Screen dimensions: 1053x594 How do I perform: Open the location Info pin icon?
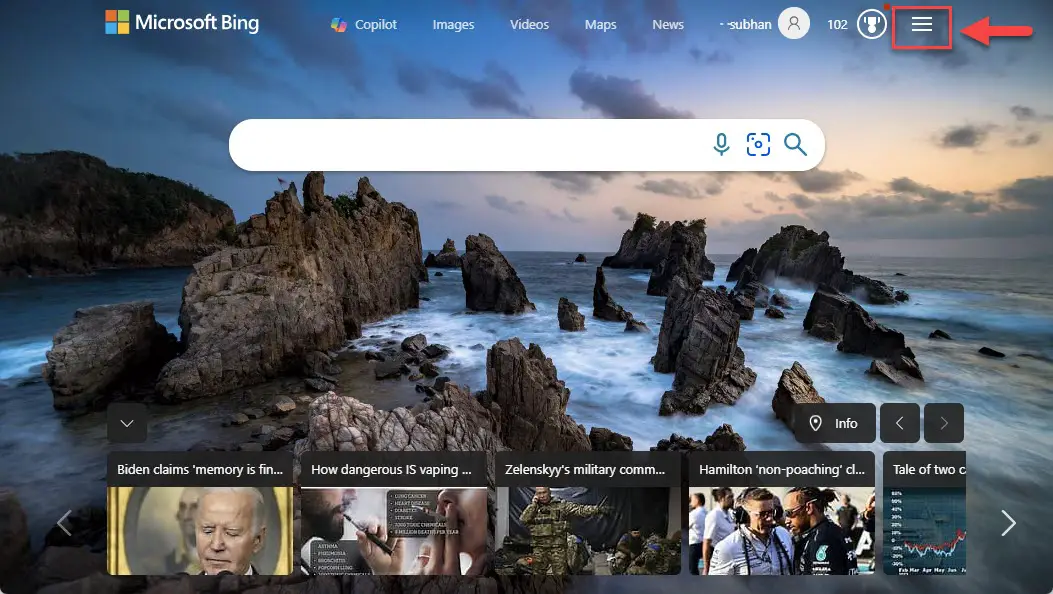tap(815, 423)
